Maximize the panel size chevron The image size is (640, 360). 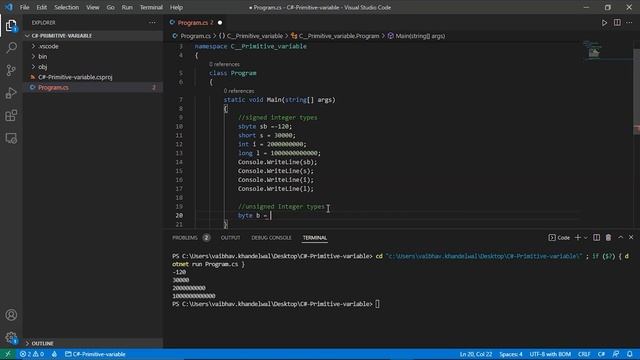coord(620,238)
